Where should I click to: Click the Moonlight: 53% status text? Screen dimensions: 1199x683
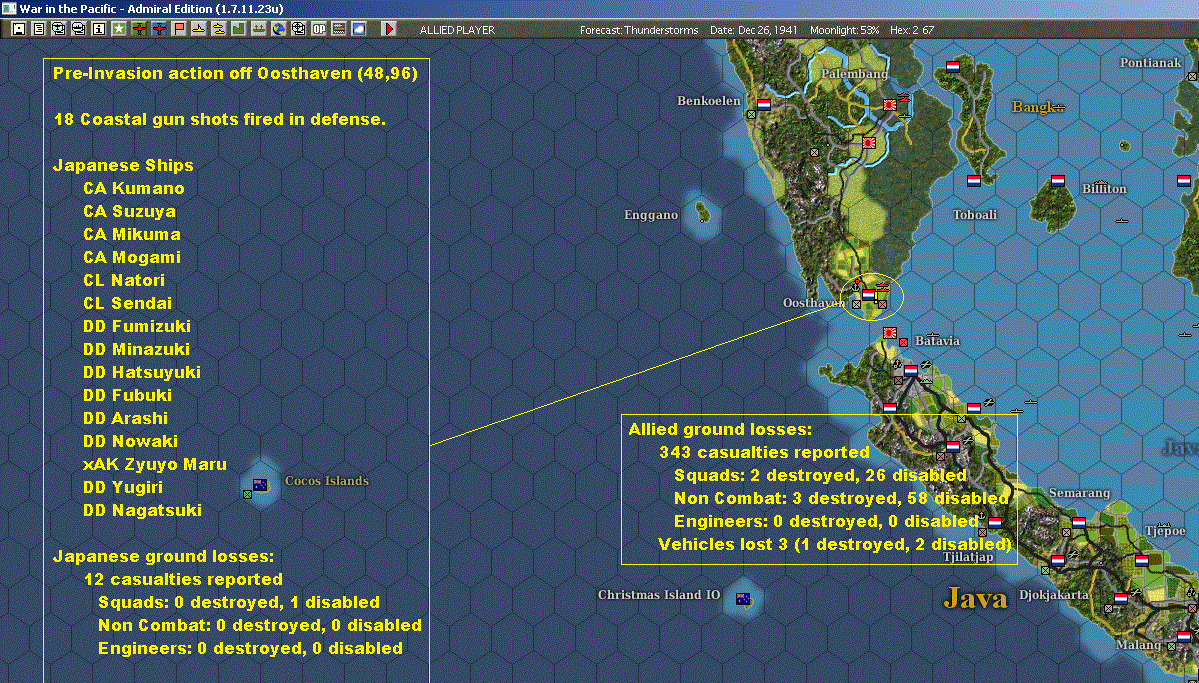coord(844,30)
